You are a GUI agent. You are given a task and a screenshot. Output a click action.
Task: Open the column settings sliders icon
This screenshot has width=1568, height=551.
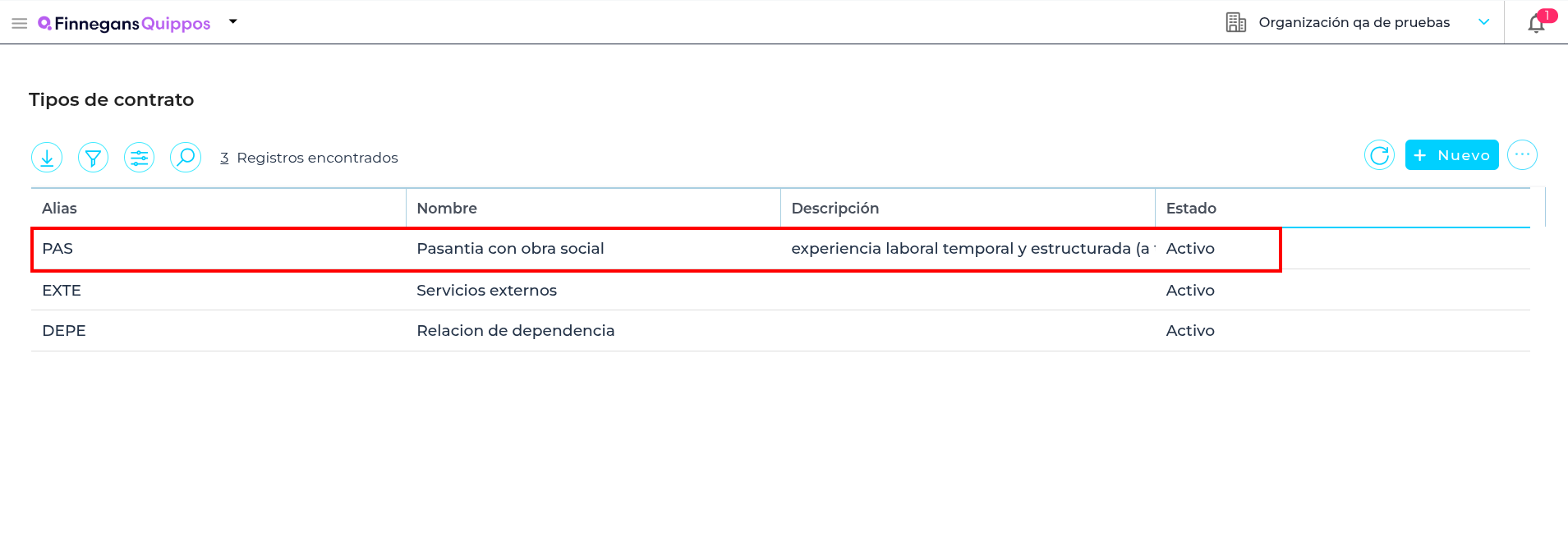(140, 157)
